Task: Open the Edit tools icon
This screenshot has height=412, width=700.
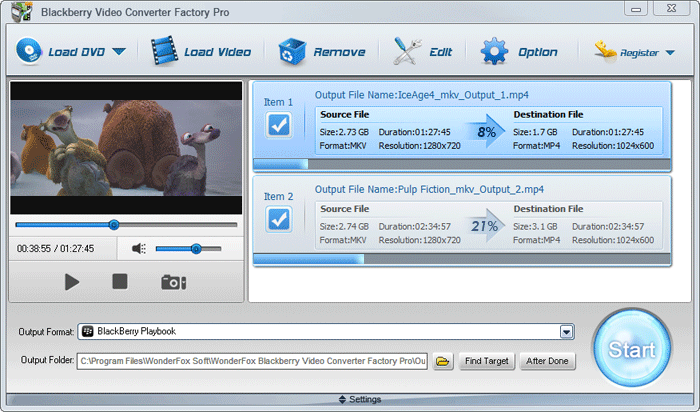Action: [x=407, y=51]
